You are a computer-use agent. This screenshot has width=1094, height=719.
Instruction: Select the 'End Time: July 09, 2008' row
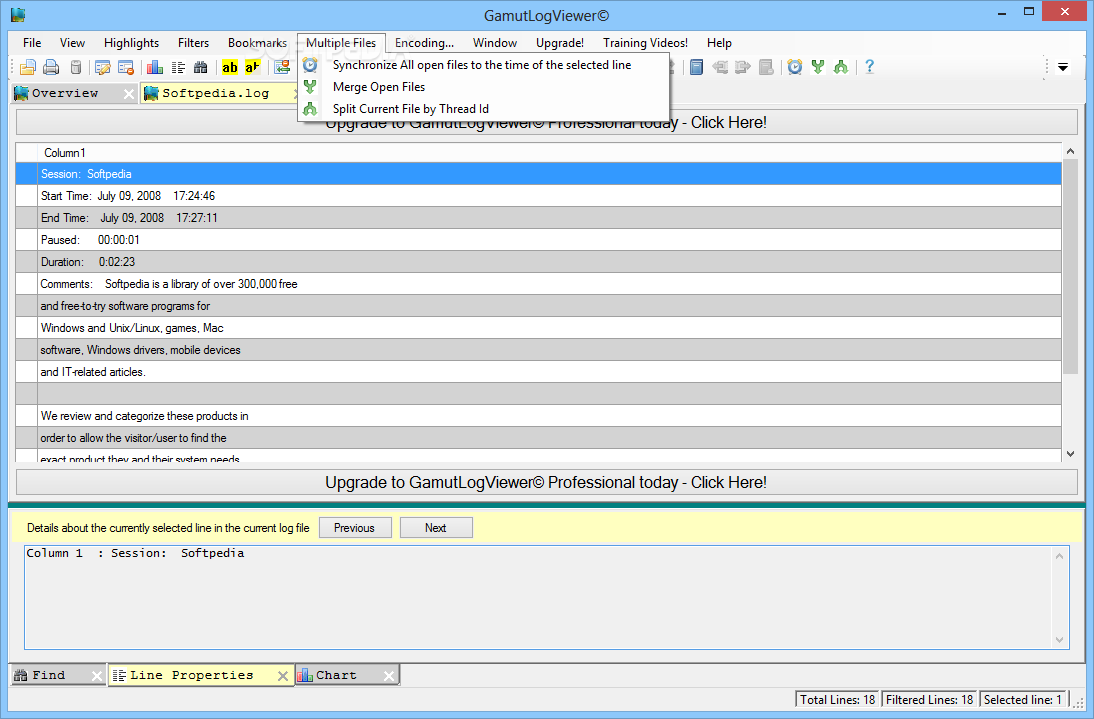point(539,218)
